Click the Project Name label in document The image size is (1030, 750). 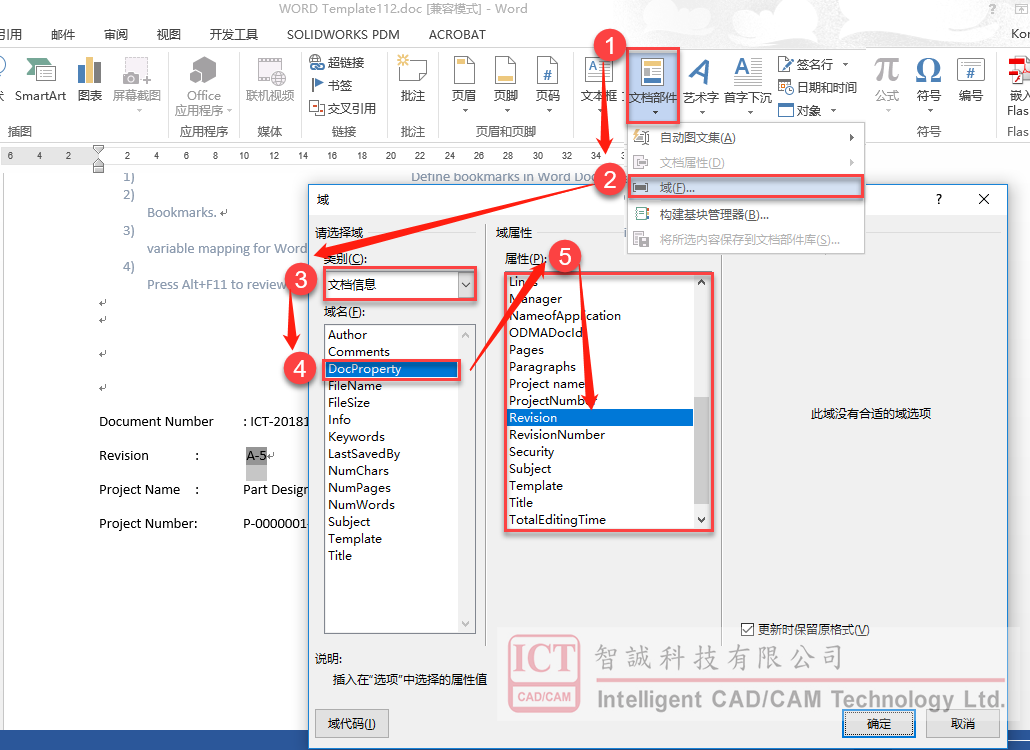click(139, 489)
